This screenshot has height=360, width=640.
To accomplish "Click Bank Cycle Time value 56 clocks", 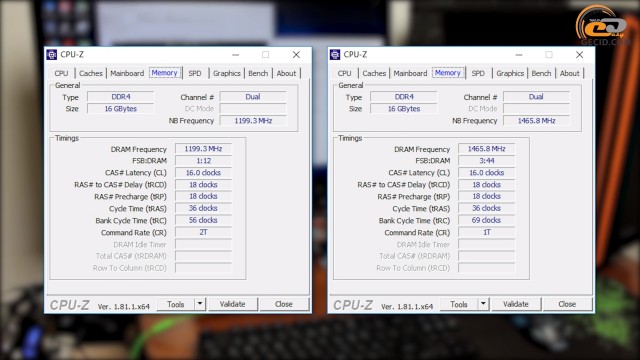I will tap(203, 220).
